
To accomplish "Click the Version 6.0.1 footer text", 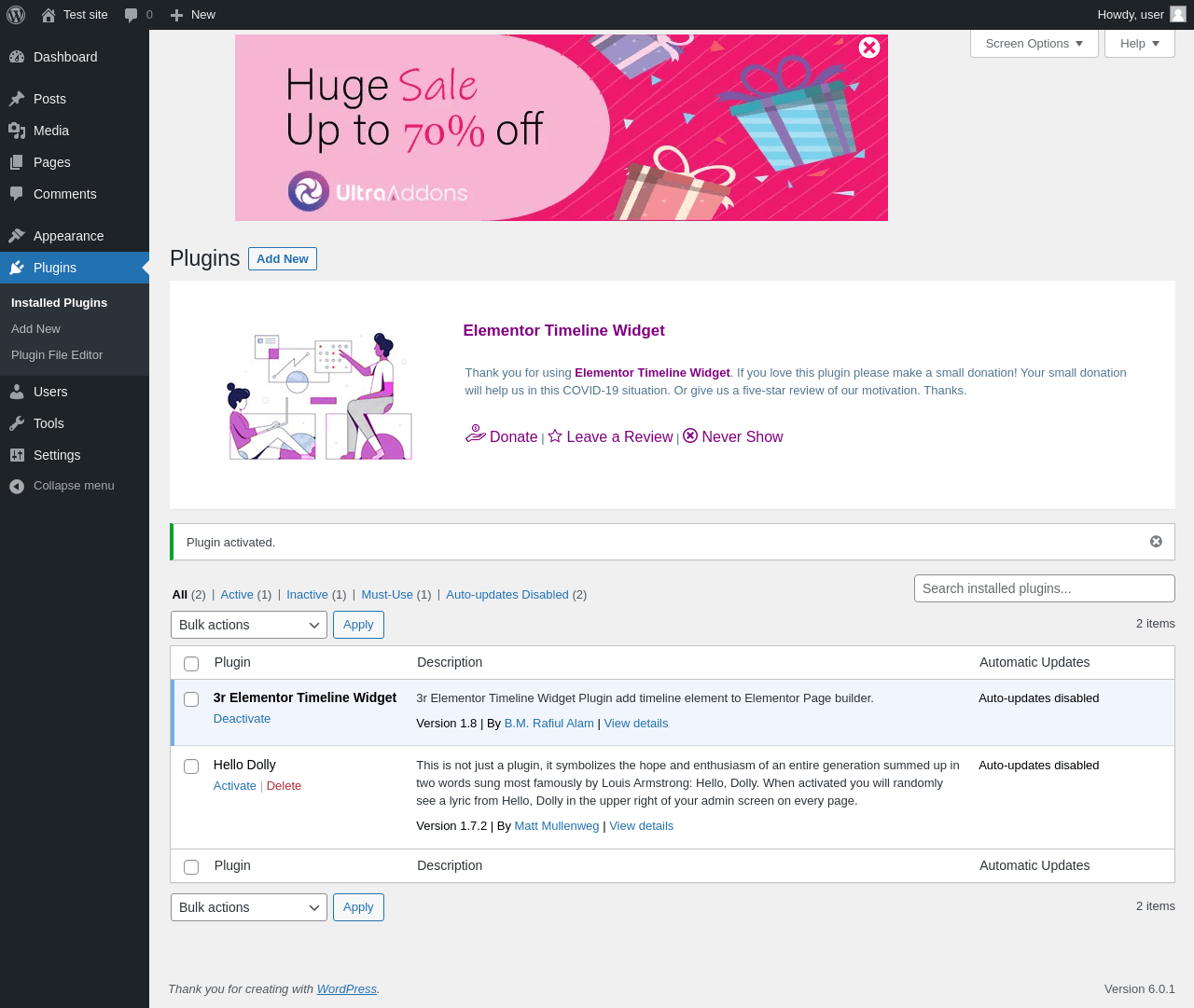I will [x=1140, y=989].
